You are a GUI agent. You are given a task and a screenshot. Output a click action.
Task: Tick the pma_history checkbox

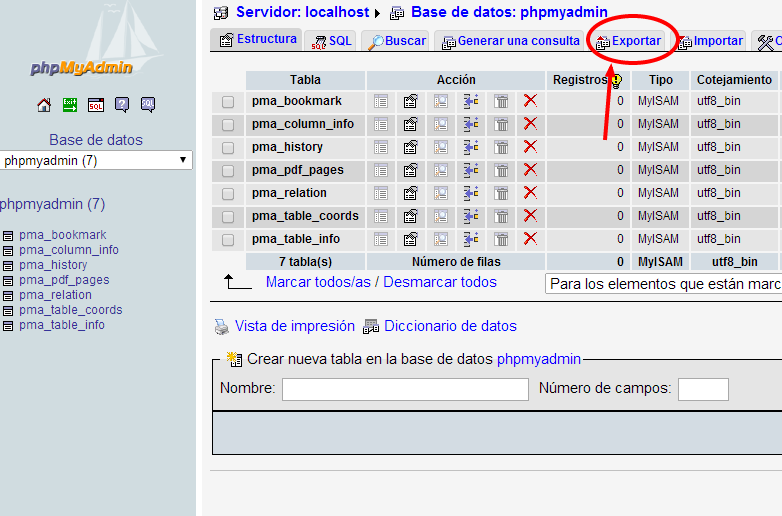coord(228,148)
